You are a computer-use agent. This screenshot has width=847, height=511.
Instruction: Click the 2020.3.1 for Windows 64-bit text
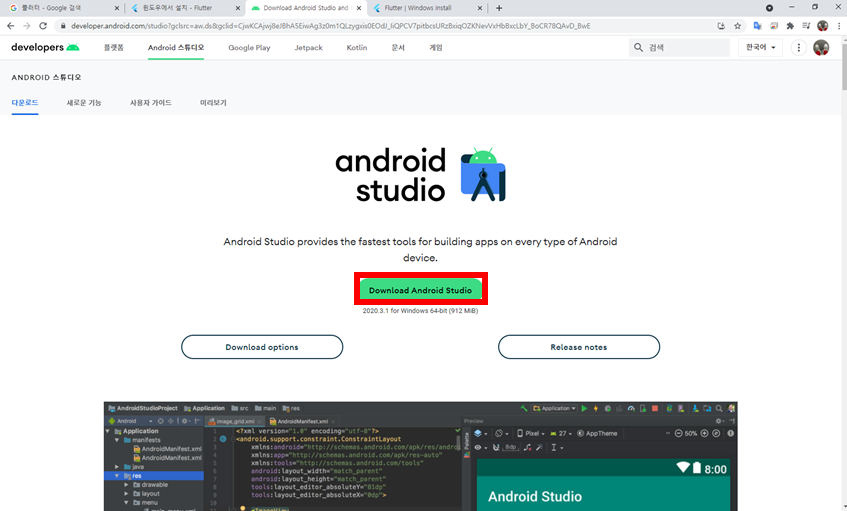click(420, 311)
